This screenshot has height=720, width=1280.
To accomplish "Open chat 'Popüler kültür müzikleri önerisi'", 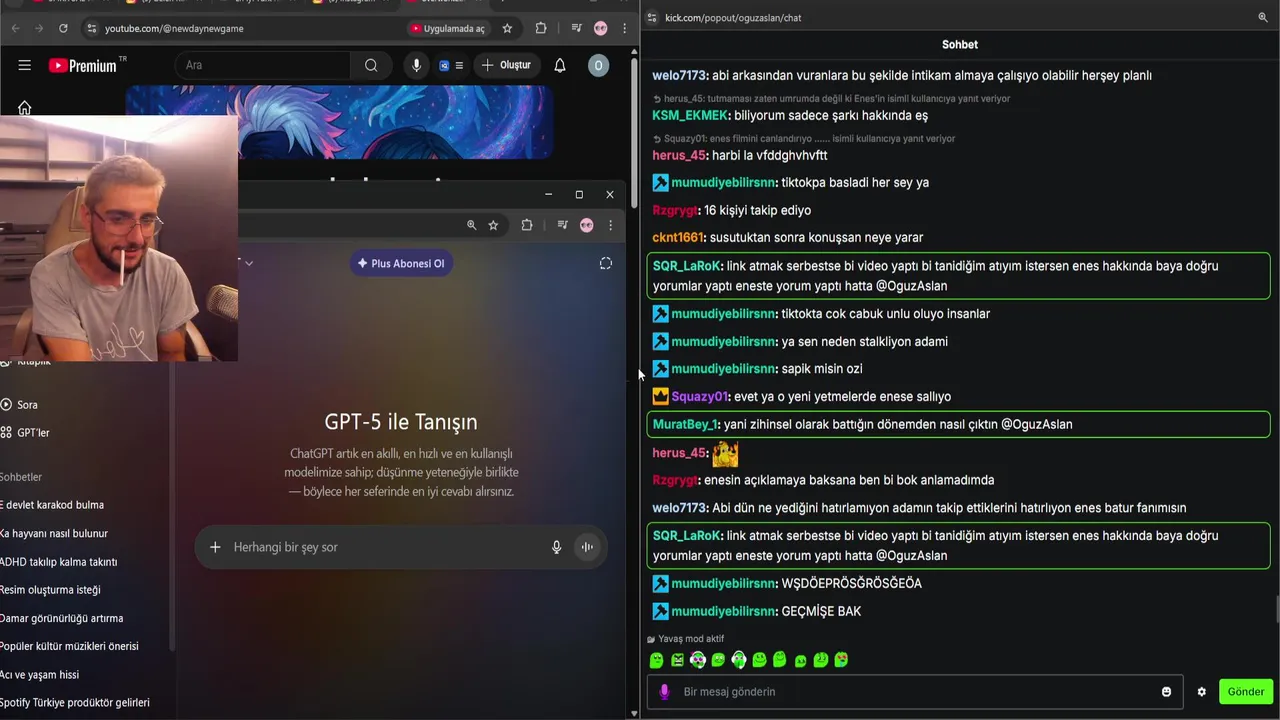I will pos(69,646).
